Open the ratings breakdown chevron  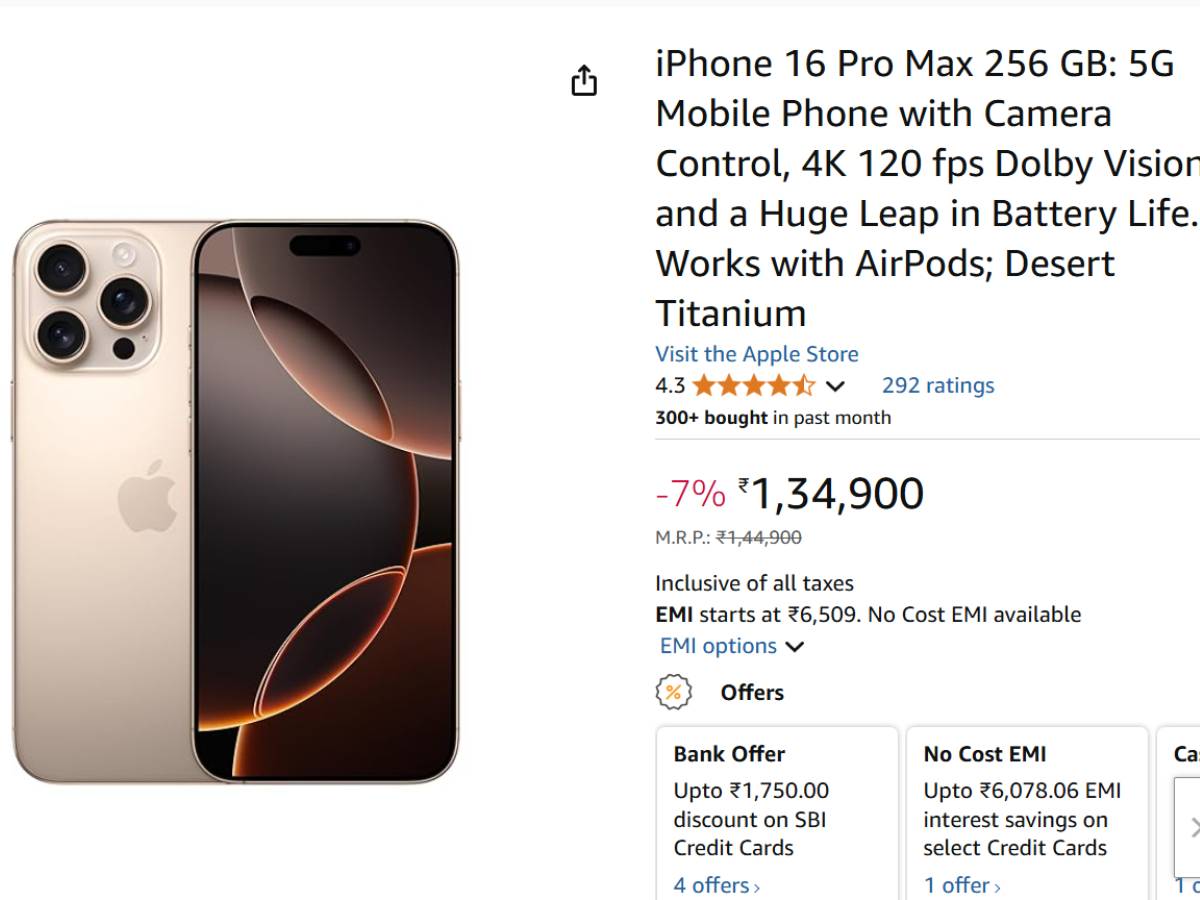tap(835, 386)
